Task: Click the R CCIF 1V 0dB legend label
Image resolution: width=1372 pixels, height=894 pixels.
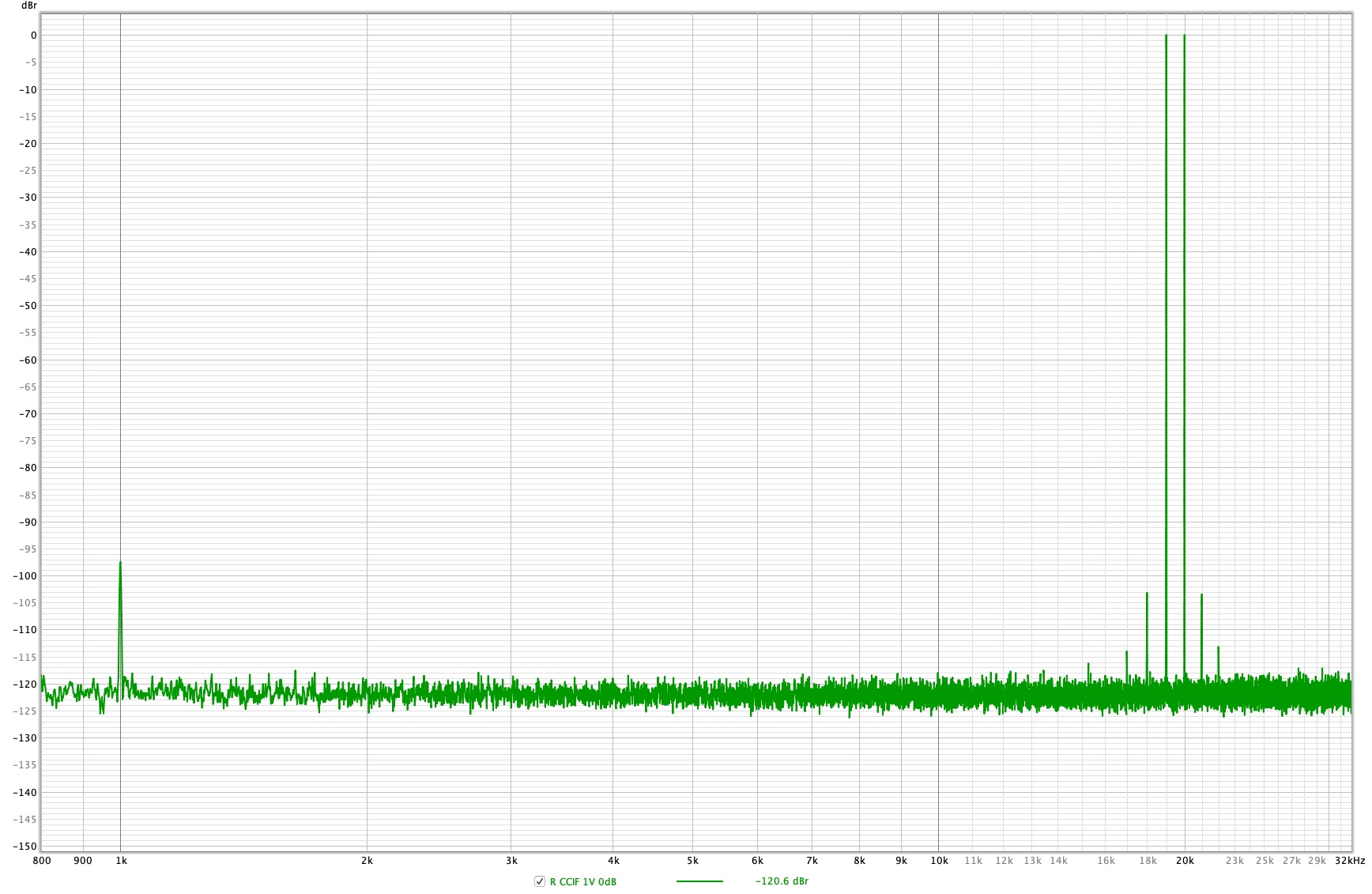Action: [583, 881]
